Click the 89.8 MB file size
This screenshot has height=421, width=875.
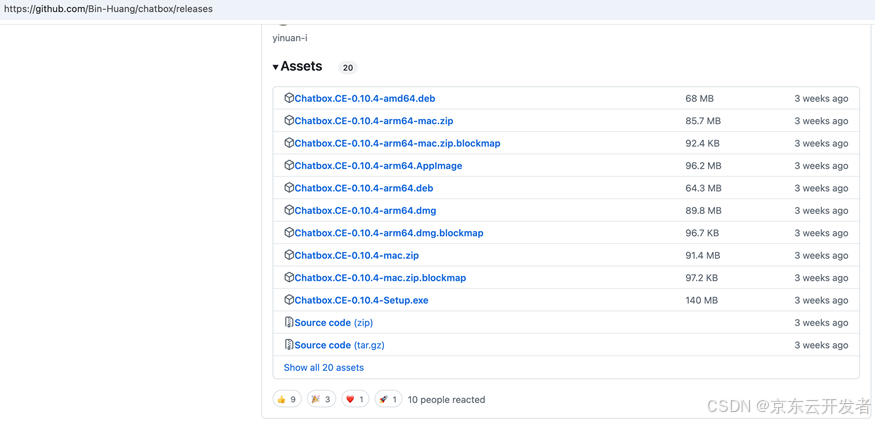tap(703, 210)
